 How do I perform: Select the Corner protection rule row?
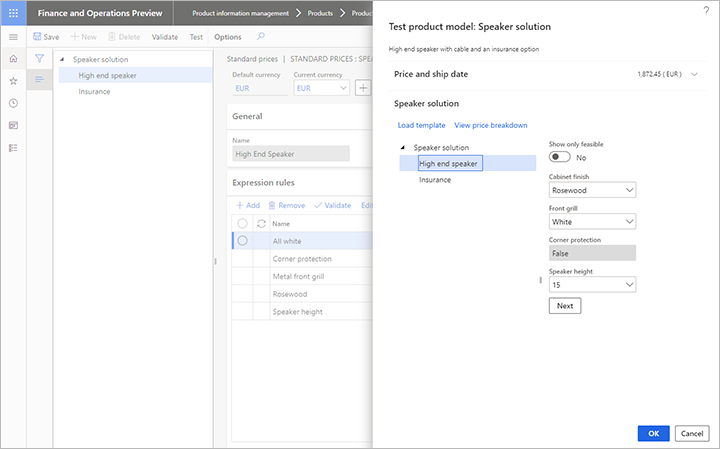coord(302,258)
